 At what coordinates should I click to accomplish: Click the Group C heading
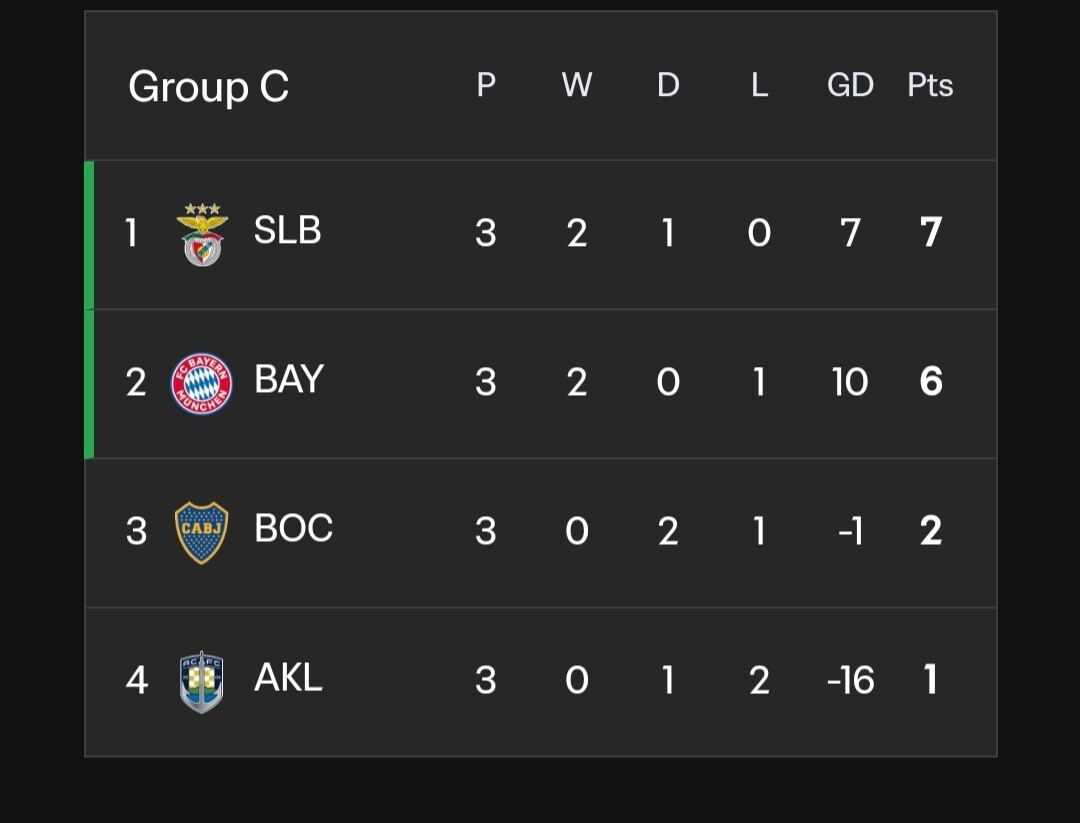(208, 87)
